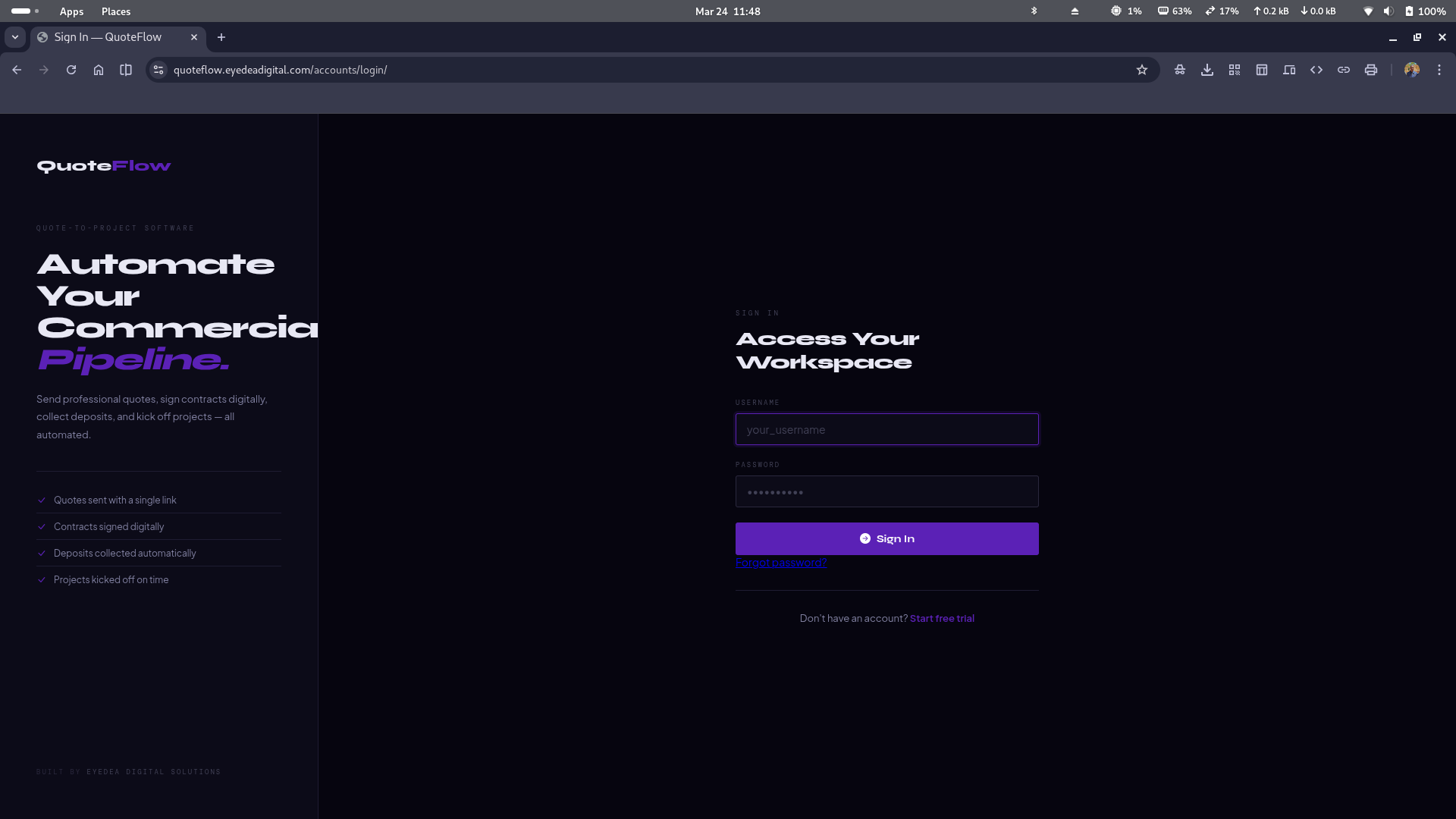View site information icon in address bar

pyautogui.click(x=158, y=70)
